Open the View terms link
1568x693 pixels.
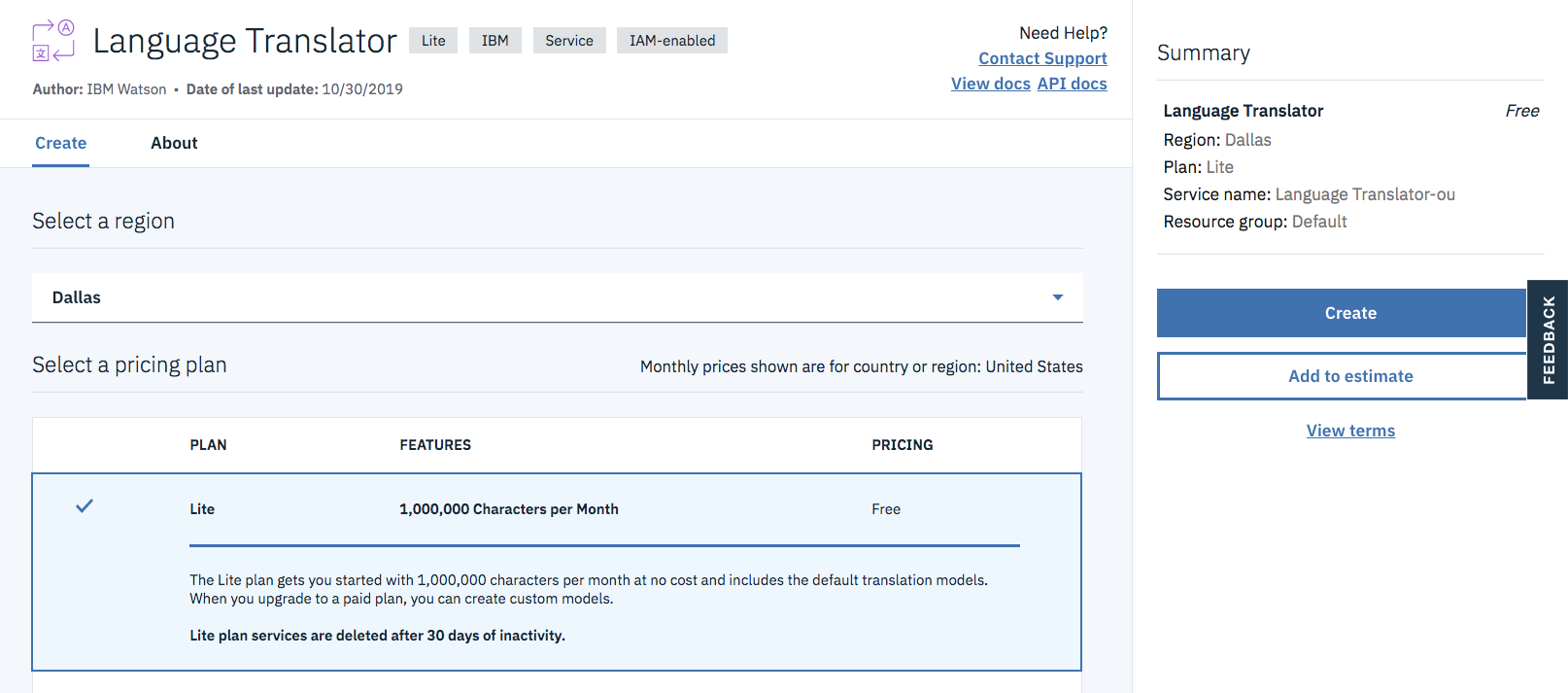(1350, 431)
